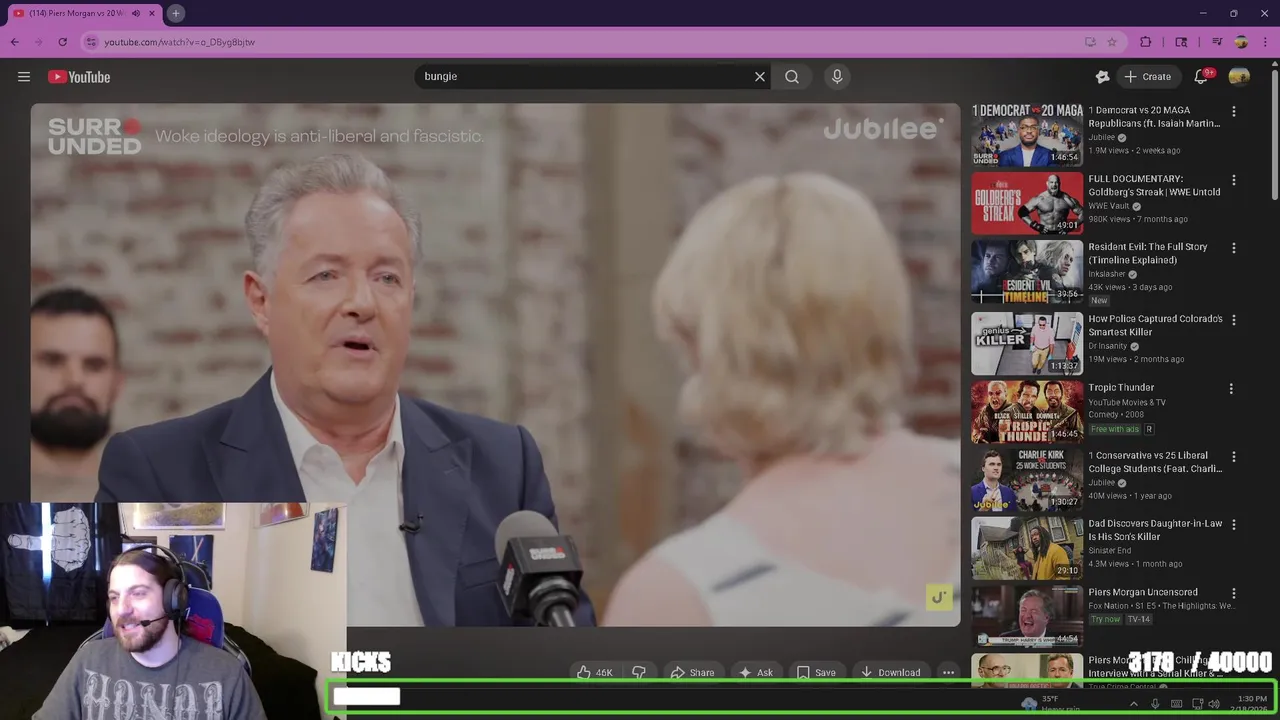This screenshot has height=720, width=1280.
Task: Open Piers Morgan Uncensored title
Action: tap(1143, 592)
